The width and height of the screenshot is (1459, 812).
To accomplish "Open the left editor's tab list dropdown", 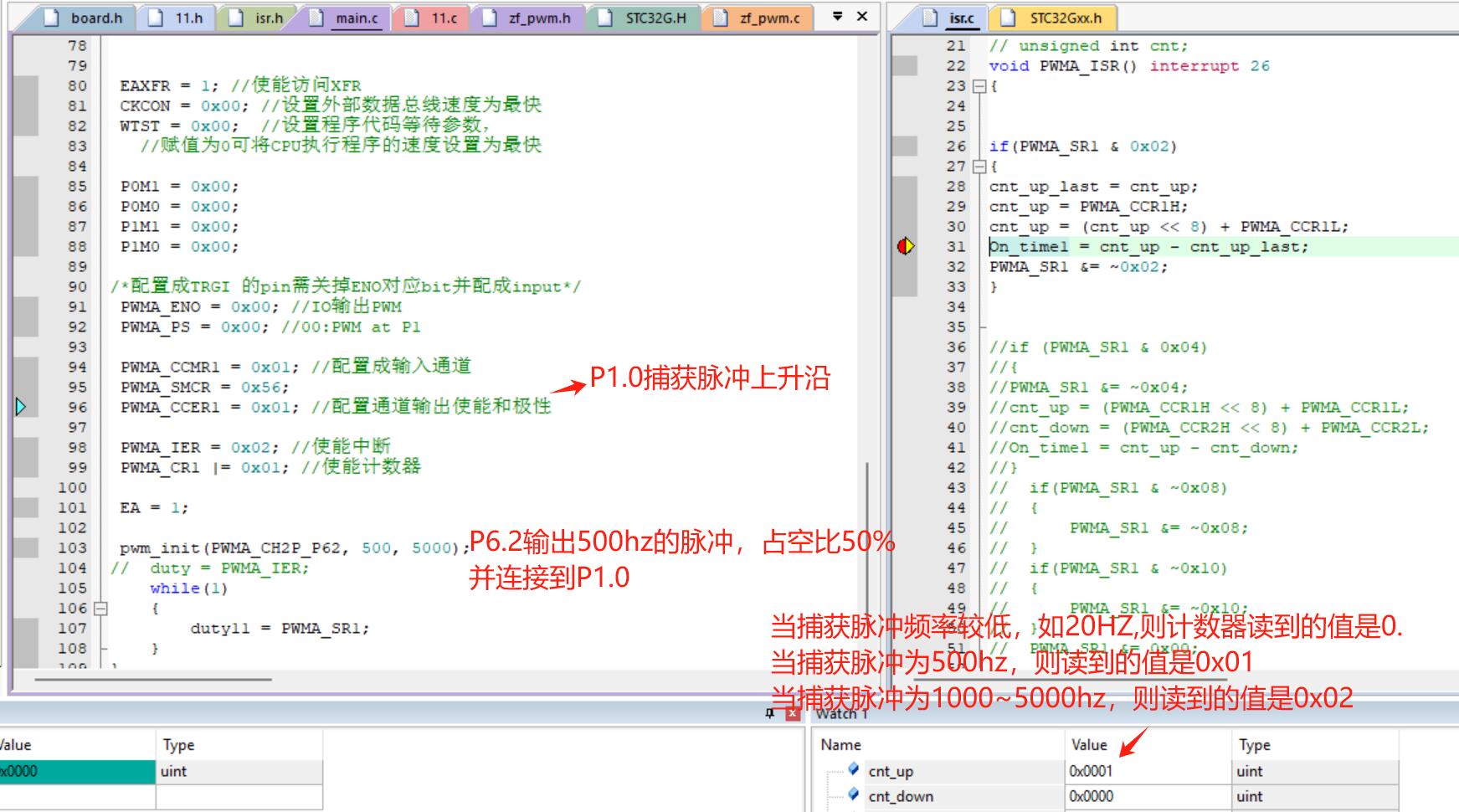I will click(x=837, y=16).
